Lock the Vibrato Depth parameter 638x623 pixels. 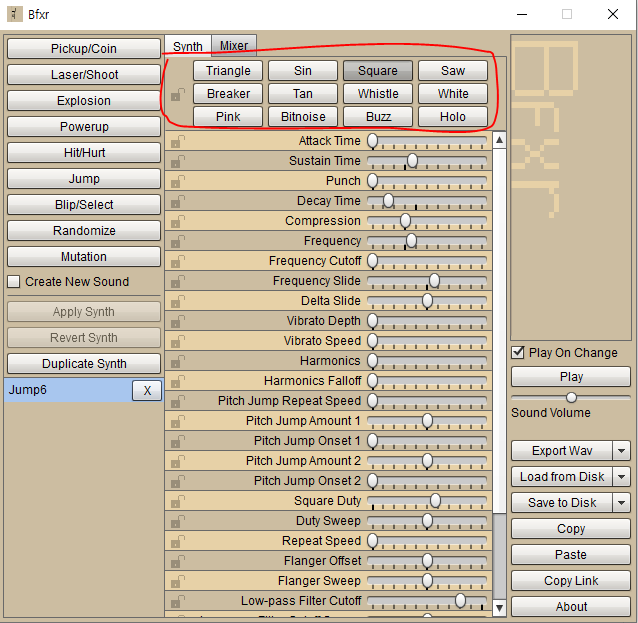click(177, 321)
